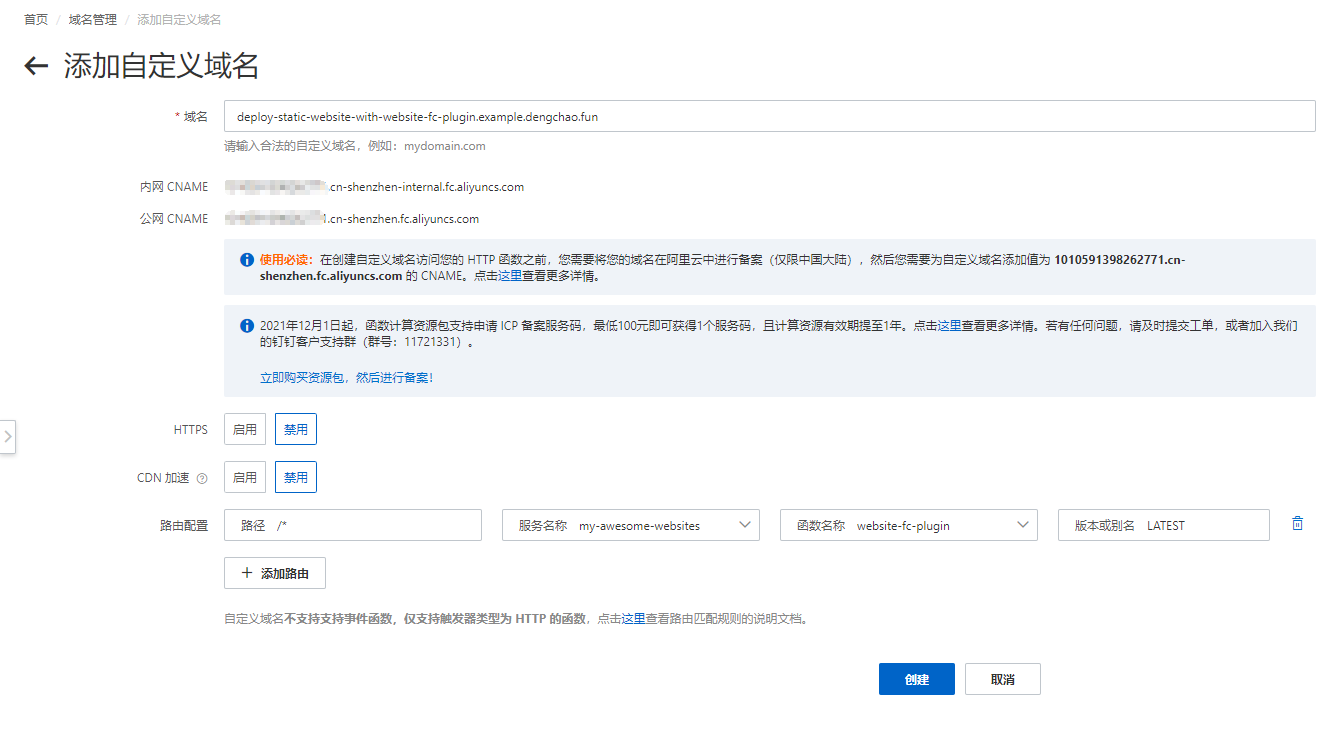
Task: Focus the 版本或别名 LATEST field
Action: pyautogui.click(x=1164, y=525)
